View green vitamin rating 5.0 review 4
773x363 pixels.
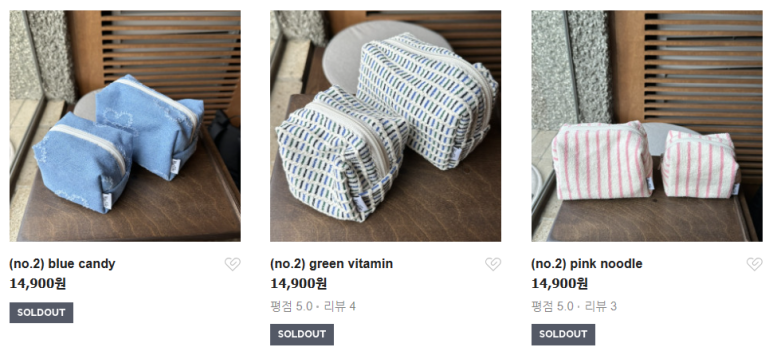click(313, 307)
